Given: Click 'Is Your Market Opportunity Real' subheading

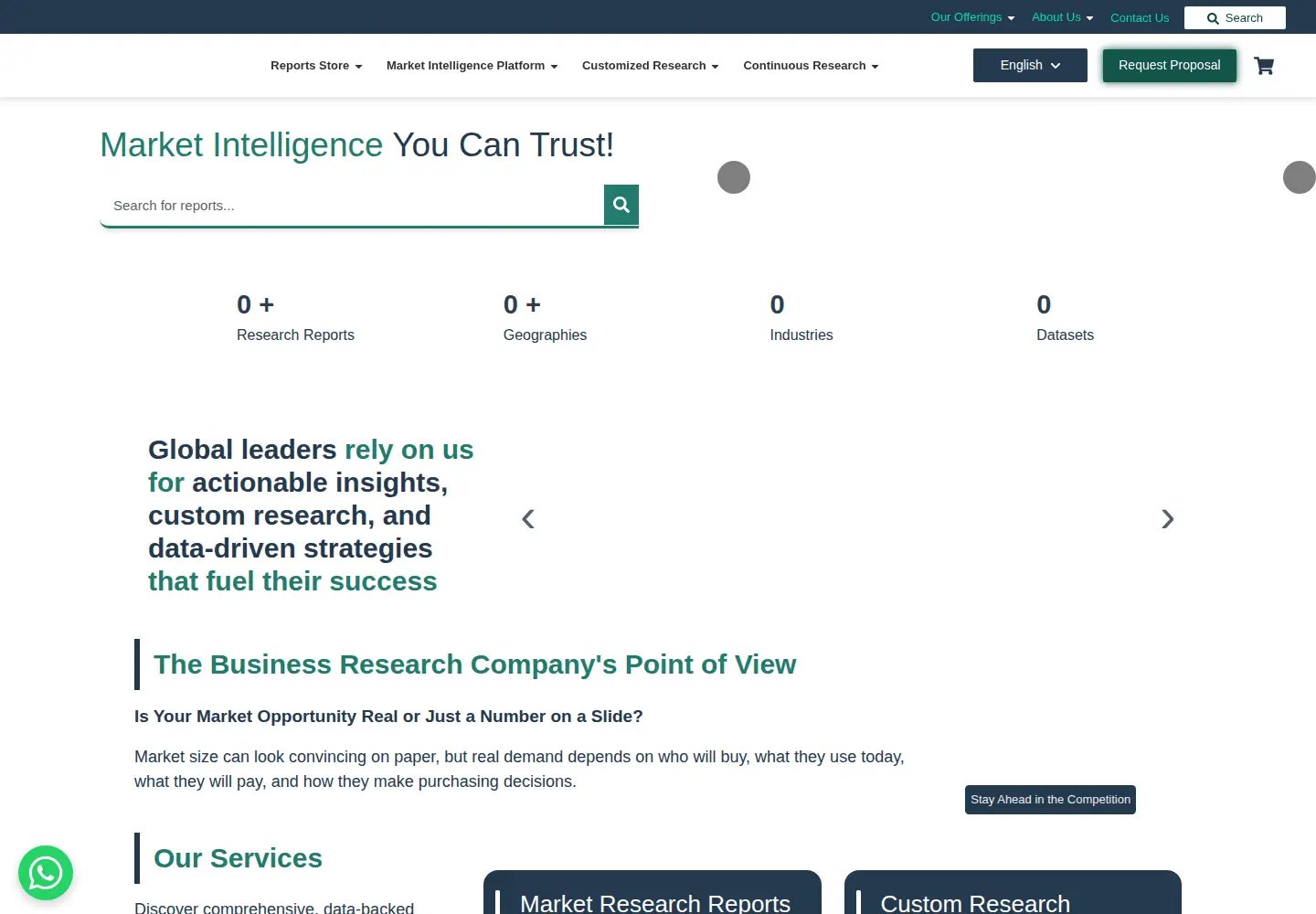Looking at the screenshot, I should tap(388, 717).
